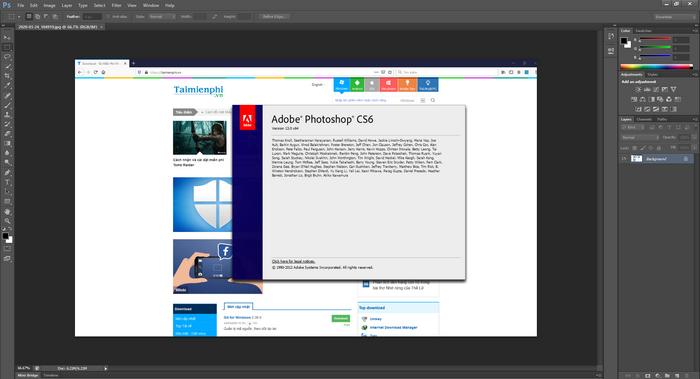This screenshot has width=700, height=379.
Task: Click the red R color slider
Action: click(655, 39)
